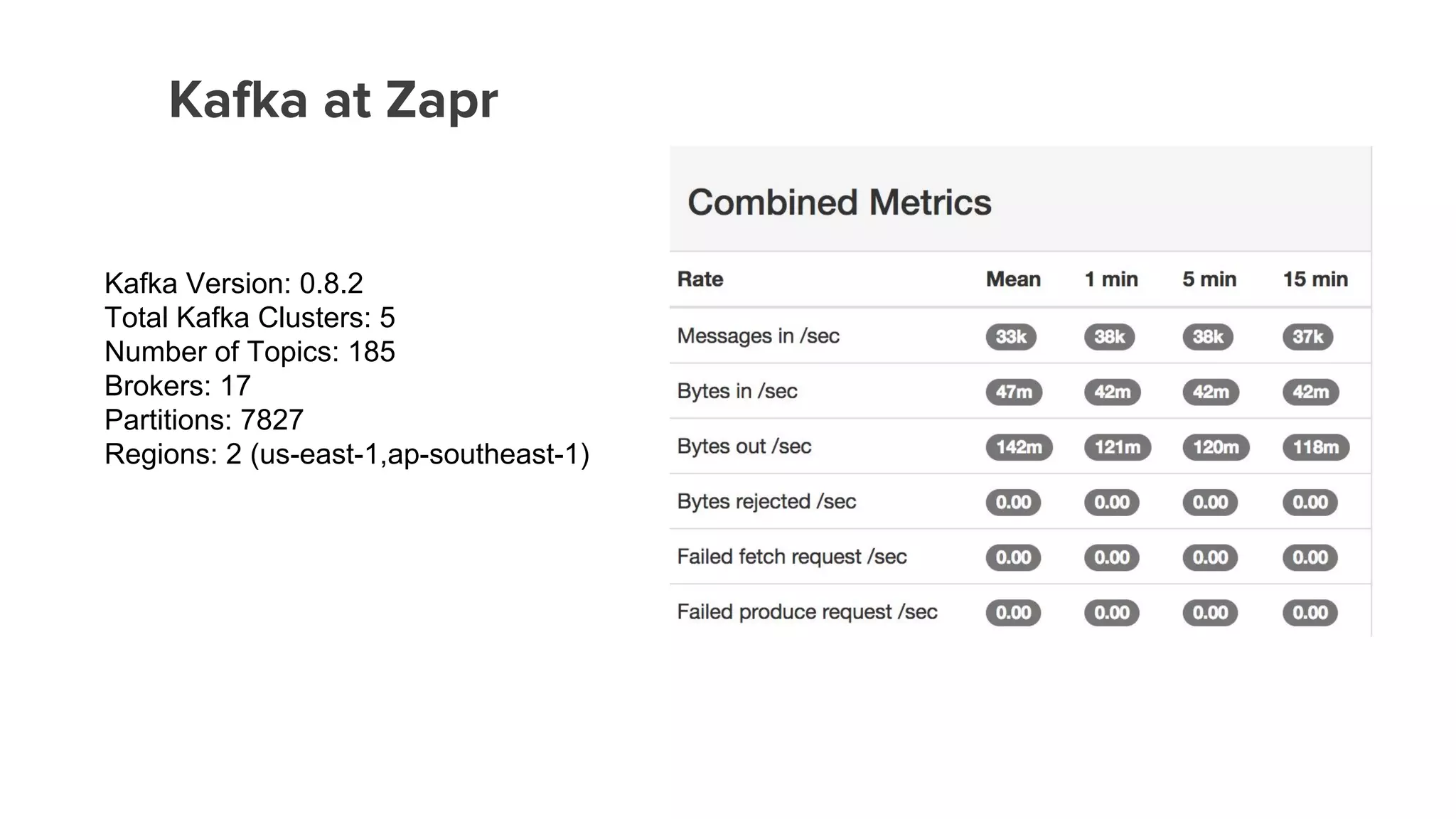Click the Kafka at Zapr slide title
The width and height of the screenshot is (1456, 819).
333,100
